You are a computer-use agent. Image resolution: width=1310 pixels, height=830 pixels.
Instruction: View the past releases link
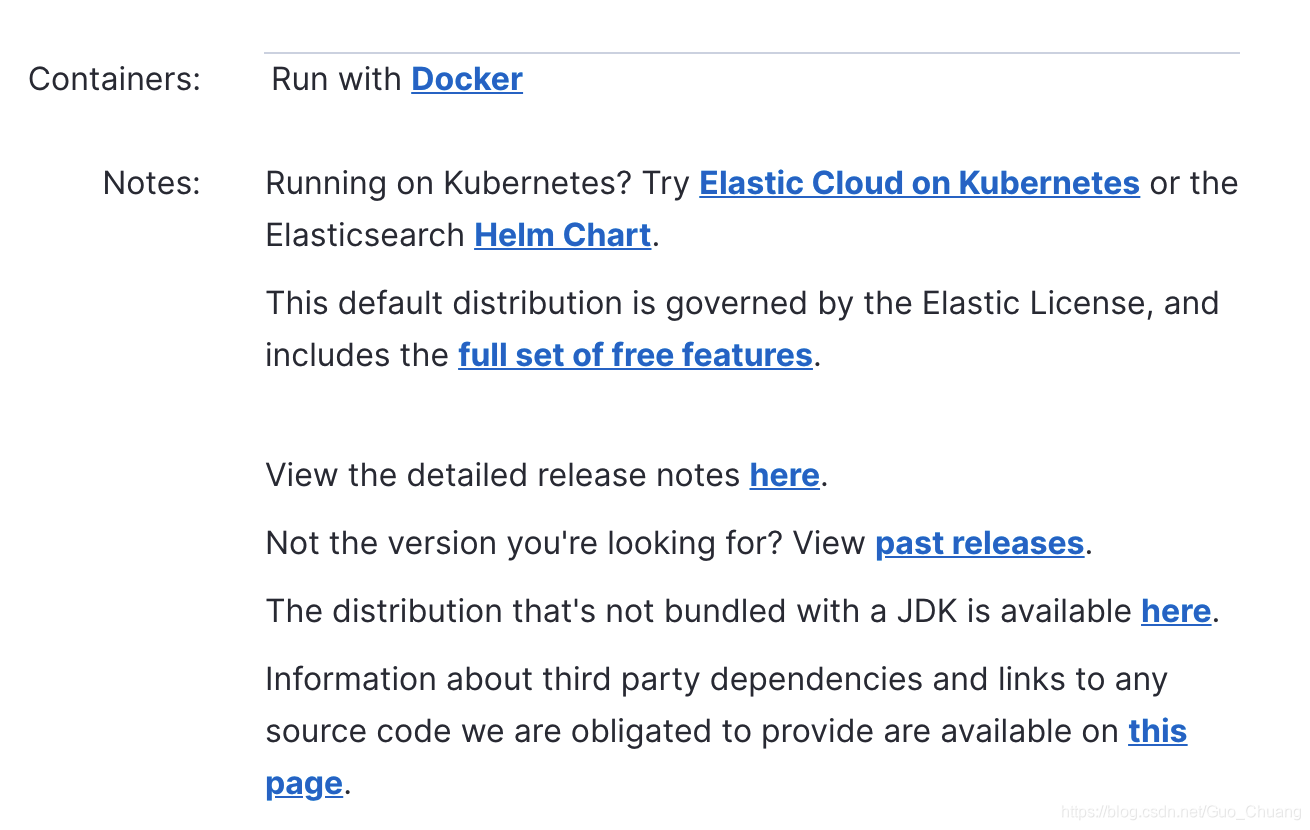(x=980, y=543)
